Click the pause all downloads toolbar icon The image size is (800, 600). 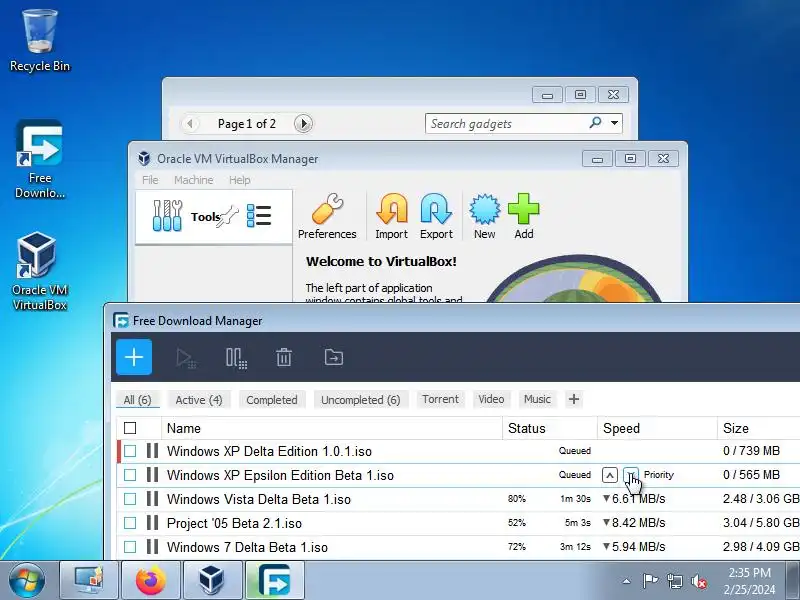[236, 358]
